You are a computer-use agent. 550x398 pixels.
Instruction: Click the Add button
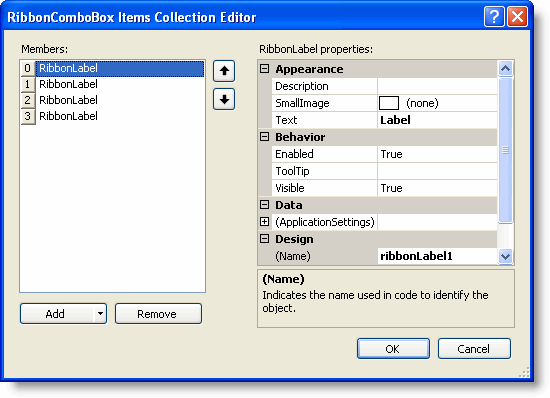[x=55, y=314]
